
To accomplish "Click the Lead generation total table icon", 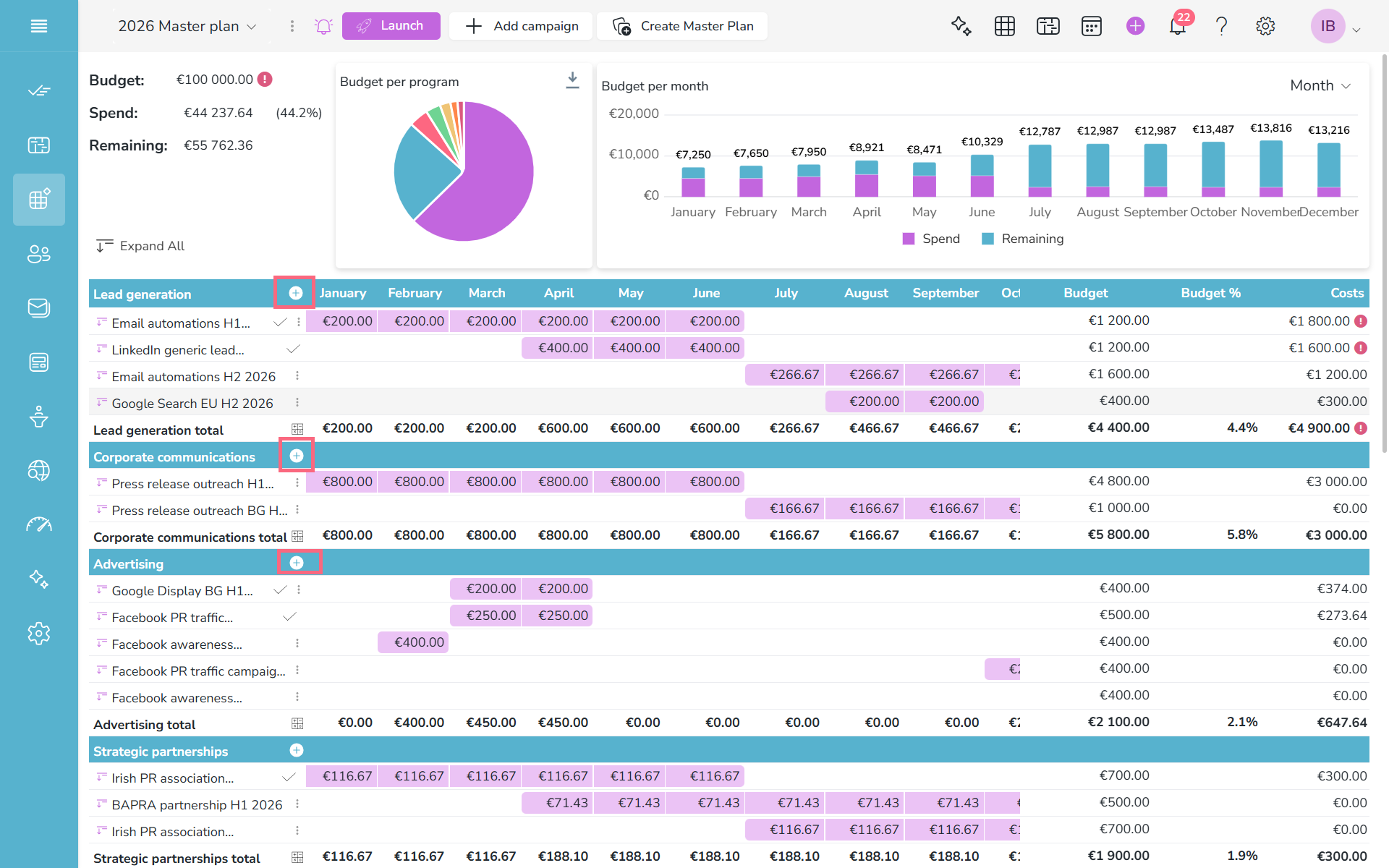I will pyautogui.click(x=297, y=429).
